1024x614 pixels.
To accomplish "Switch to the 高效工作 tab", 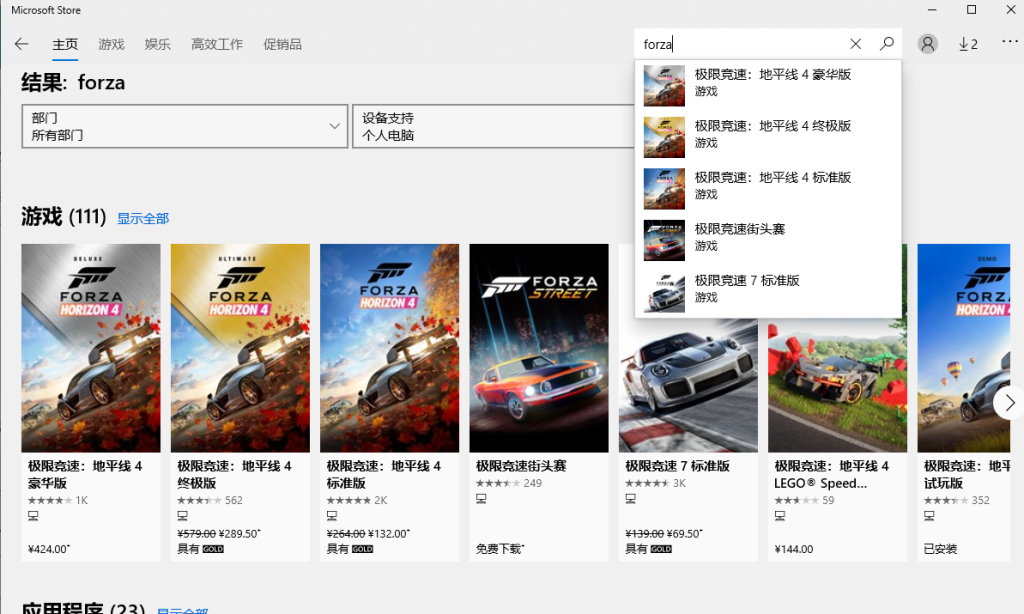I will click(x=217, y=44).
